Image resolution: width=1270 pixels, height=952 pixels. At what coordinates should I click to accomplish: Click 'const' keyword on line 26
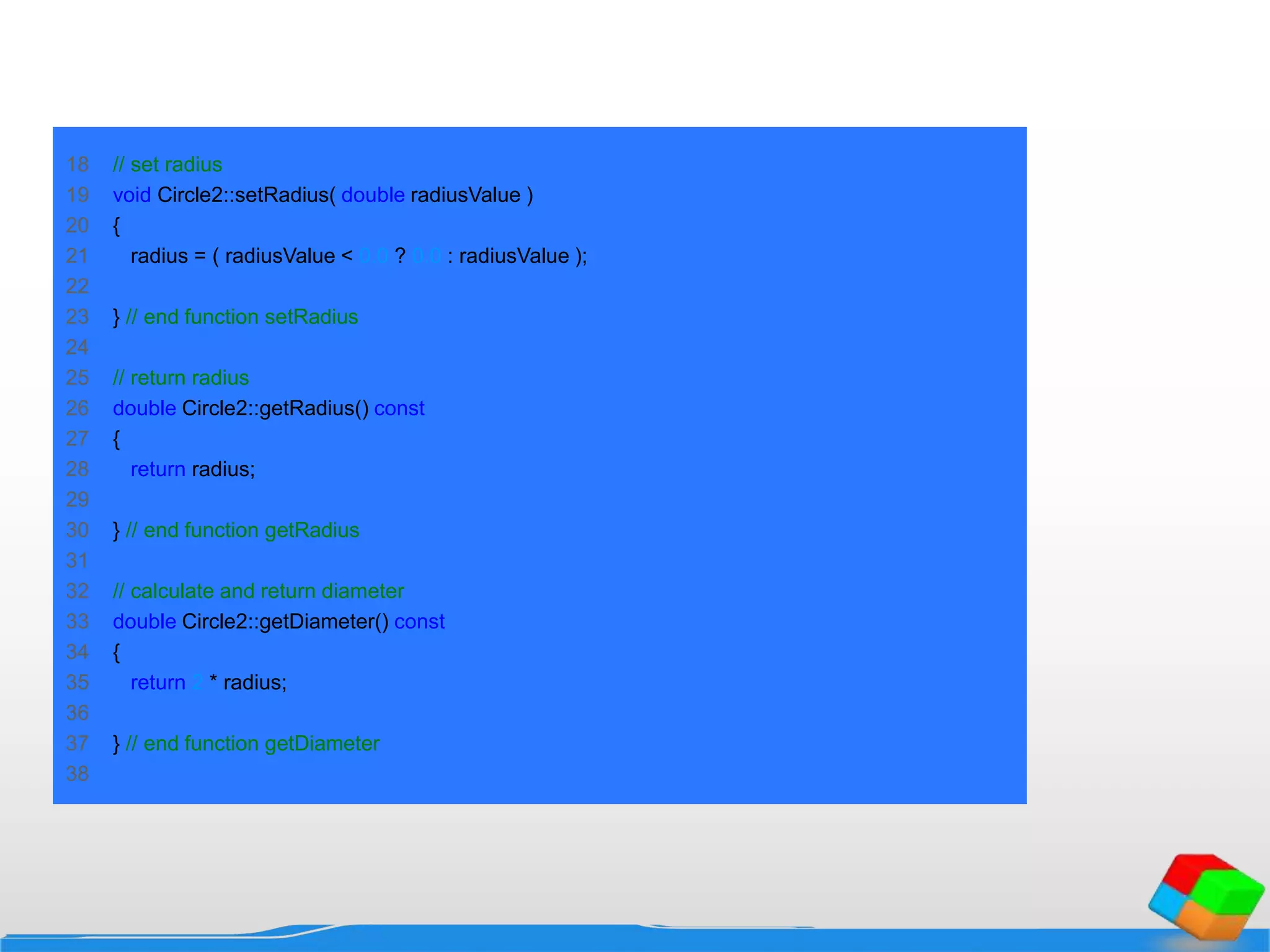[x=399, y=408]
